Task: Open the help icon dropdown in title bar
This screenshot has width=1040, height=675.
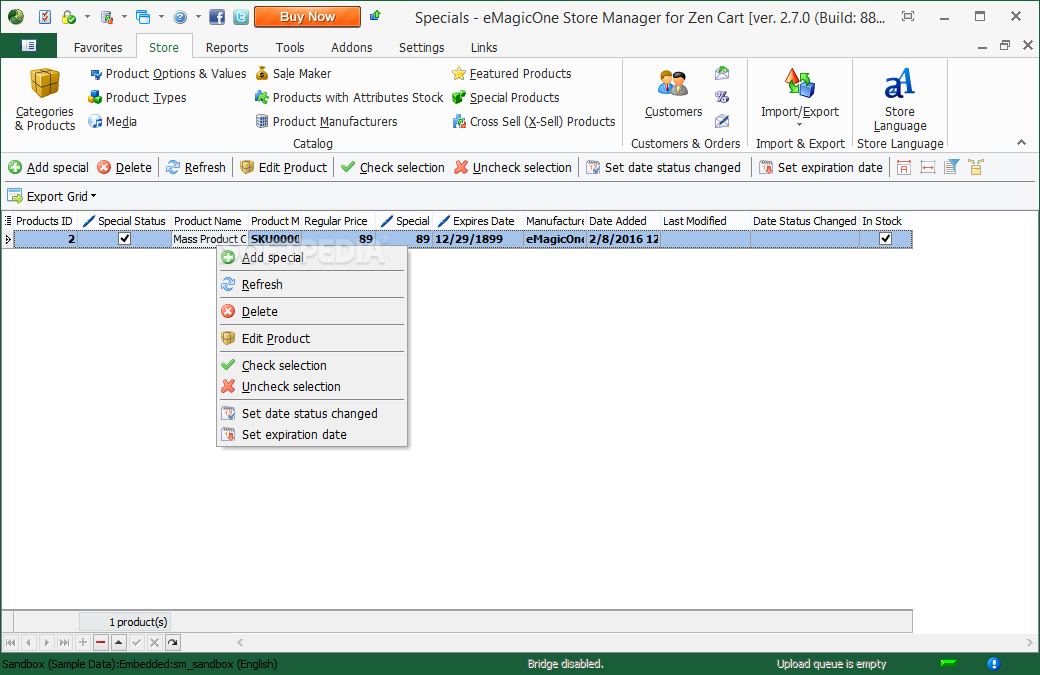Action: 198,17
